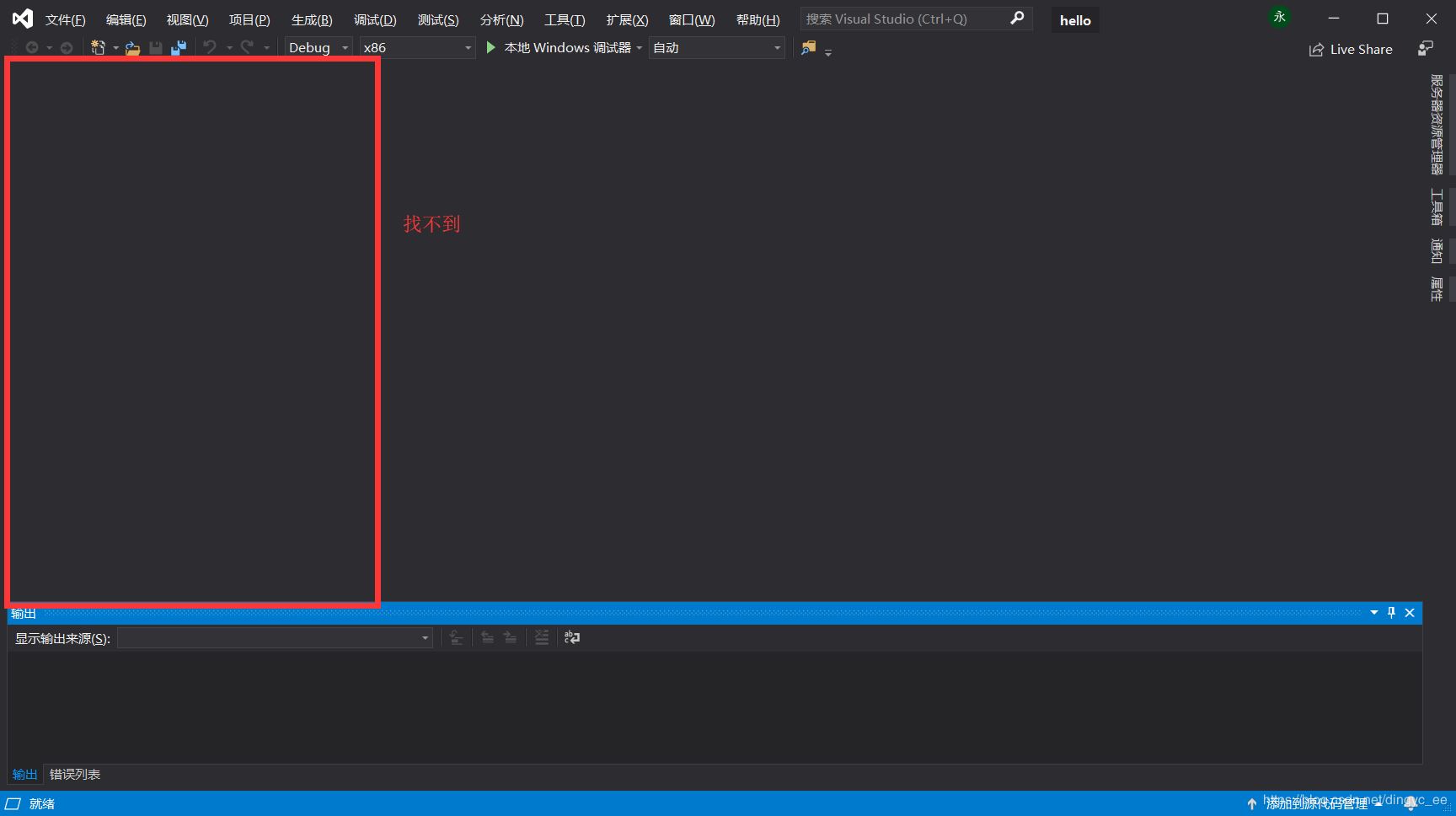
Task: Pin the Output panel with auto-hide icon
Action: tap(1391, 613)
